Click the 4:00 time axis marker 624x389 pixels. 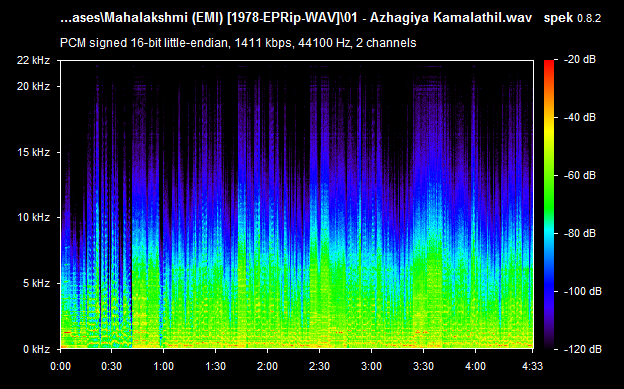[475, 366]
